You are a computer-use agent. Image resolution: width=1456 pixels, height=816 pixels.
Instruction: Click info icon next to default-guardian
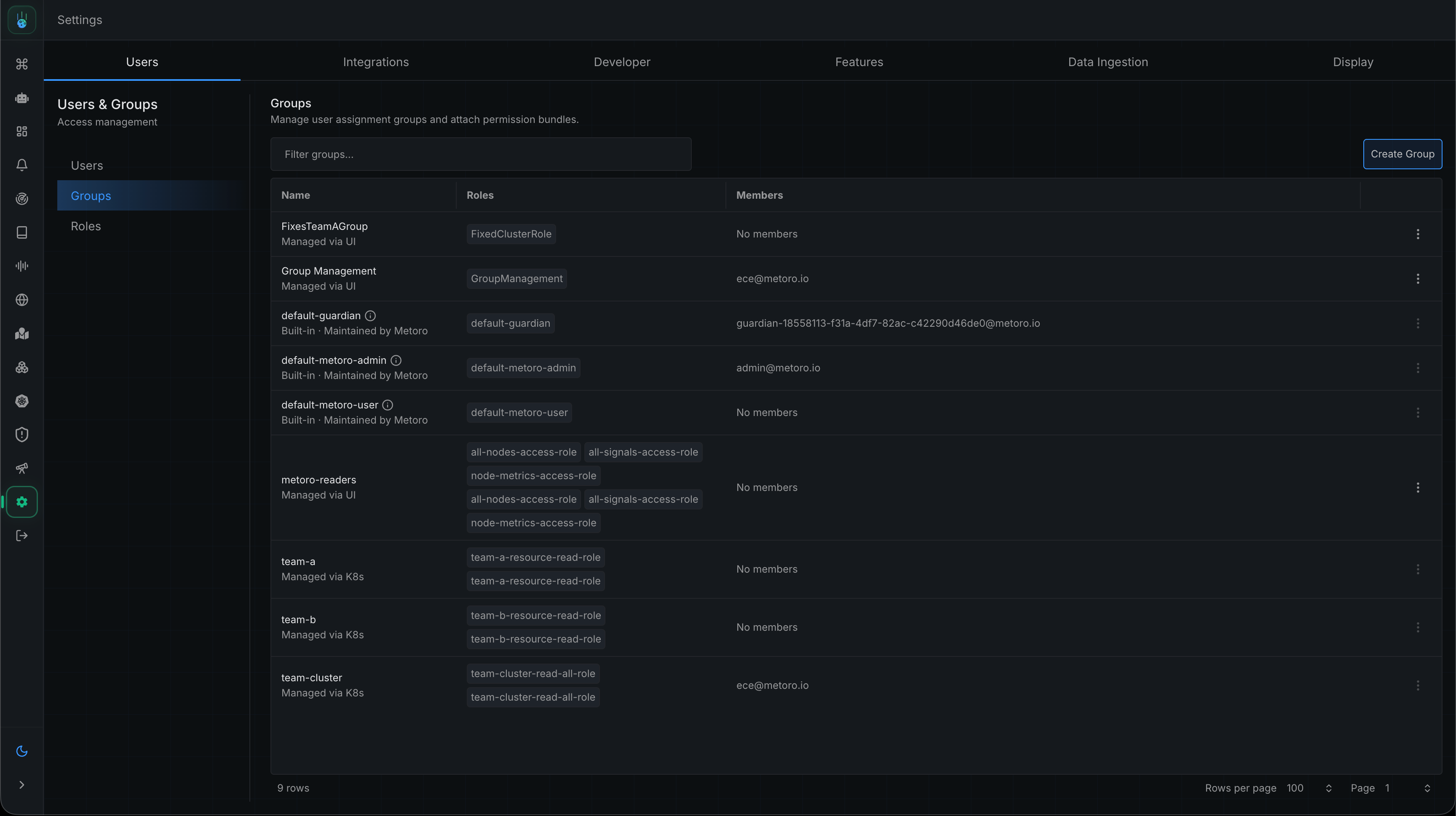[x=370, y=316]
